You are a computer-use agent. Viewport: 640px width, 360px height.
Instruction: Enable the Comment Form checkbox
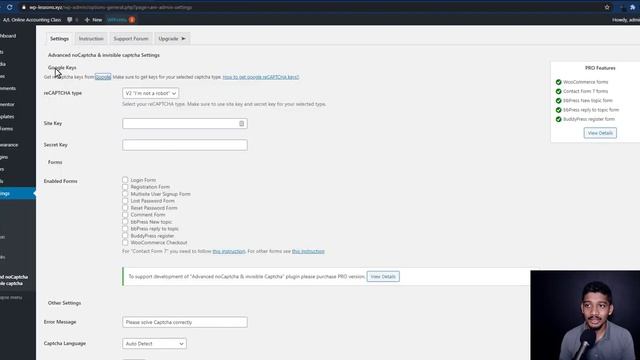point(125,215)
